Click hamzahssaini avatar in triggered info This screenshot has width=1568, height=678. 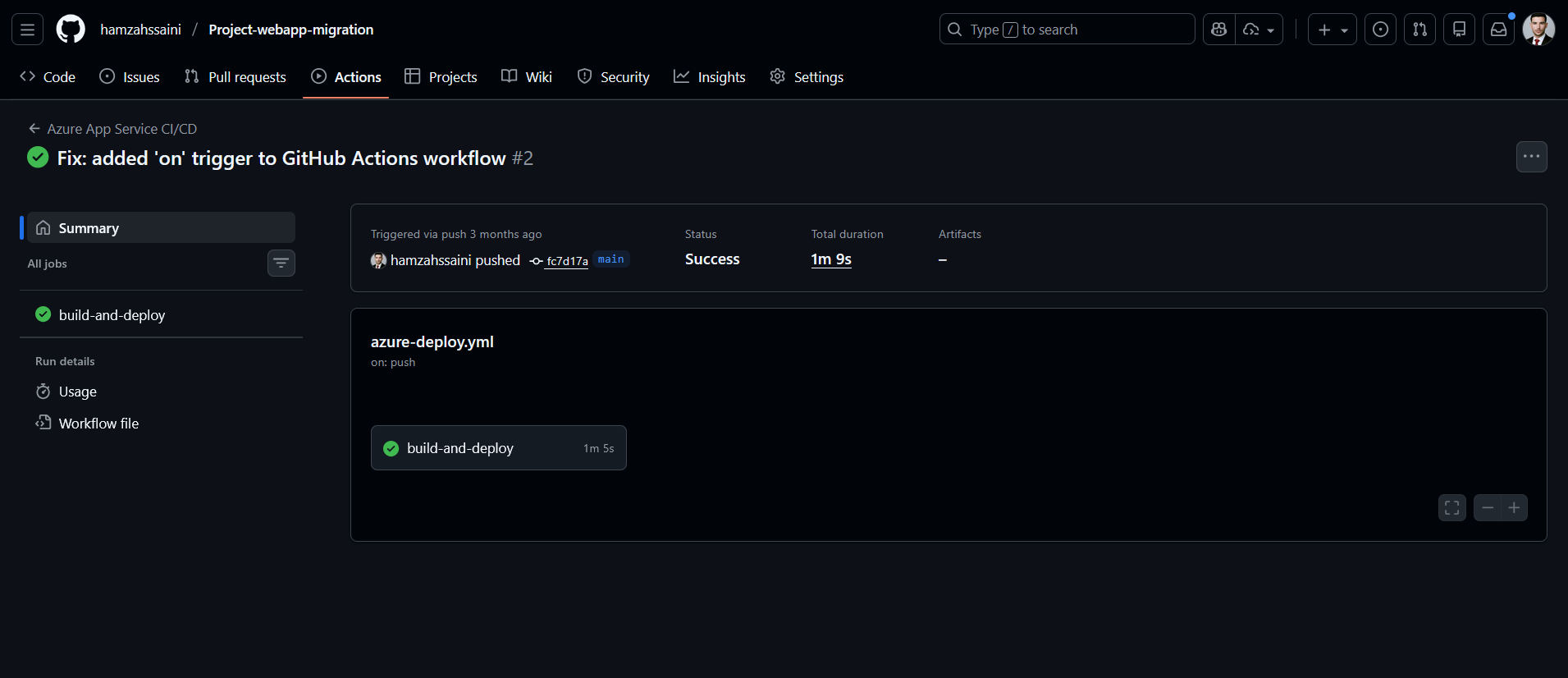tap(378, 260)
